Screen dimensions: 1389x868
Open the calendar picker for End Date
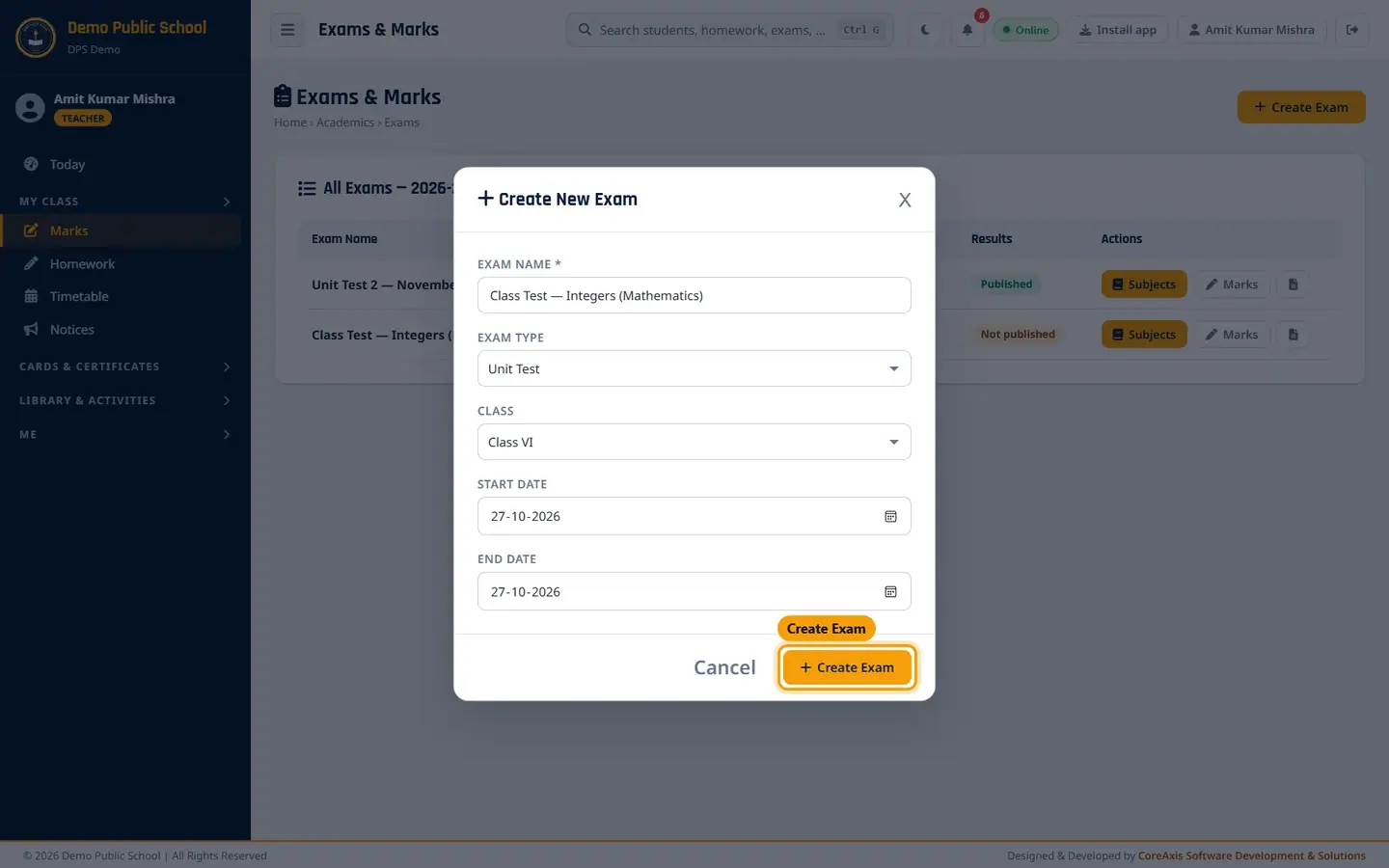pyautogui.click(x=890, y=592)
